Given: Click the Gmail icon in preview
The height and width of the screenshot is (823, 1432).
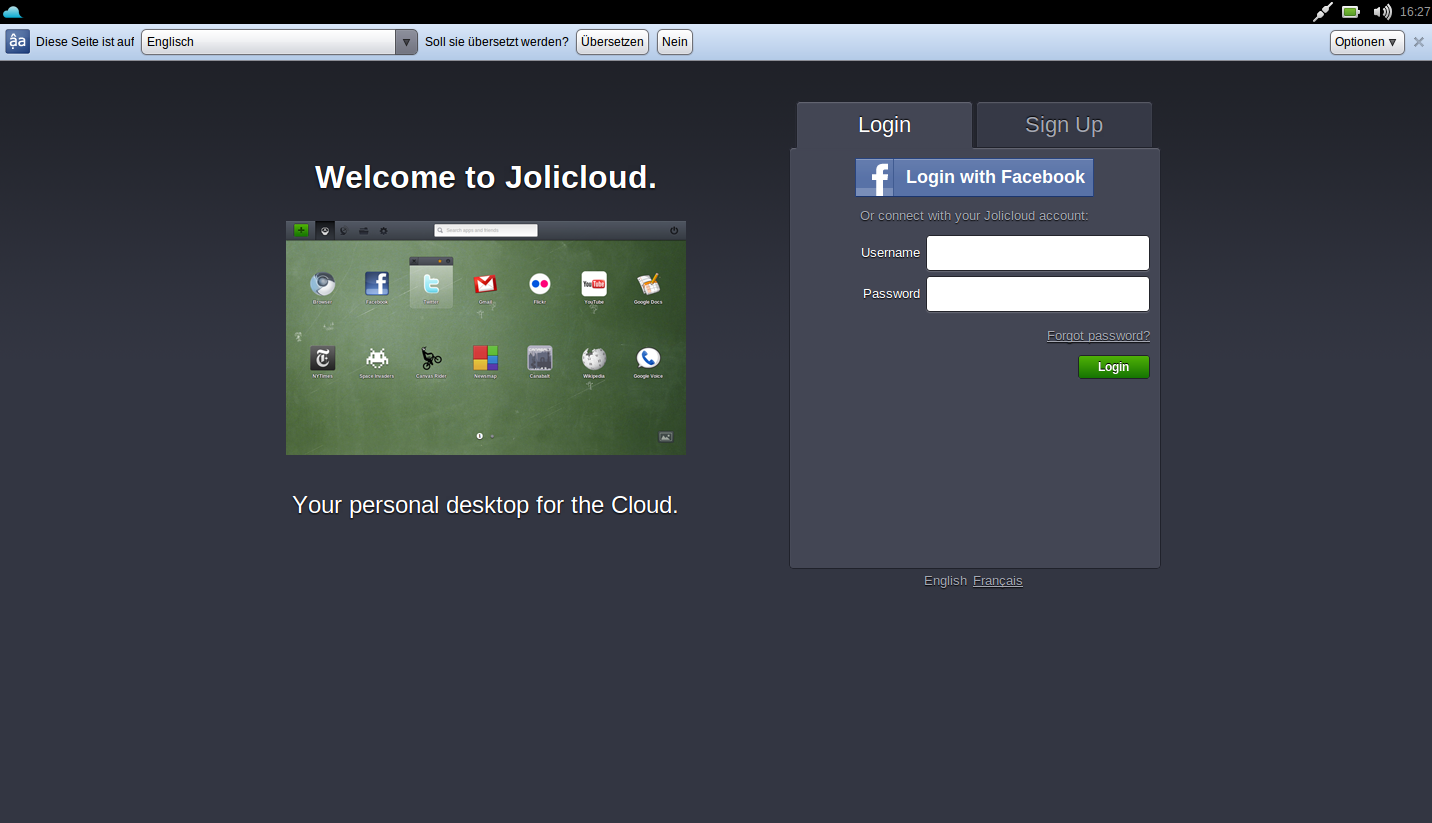Looking at the screenshot, I should [485, 284].
